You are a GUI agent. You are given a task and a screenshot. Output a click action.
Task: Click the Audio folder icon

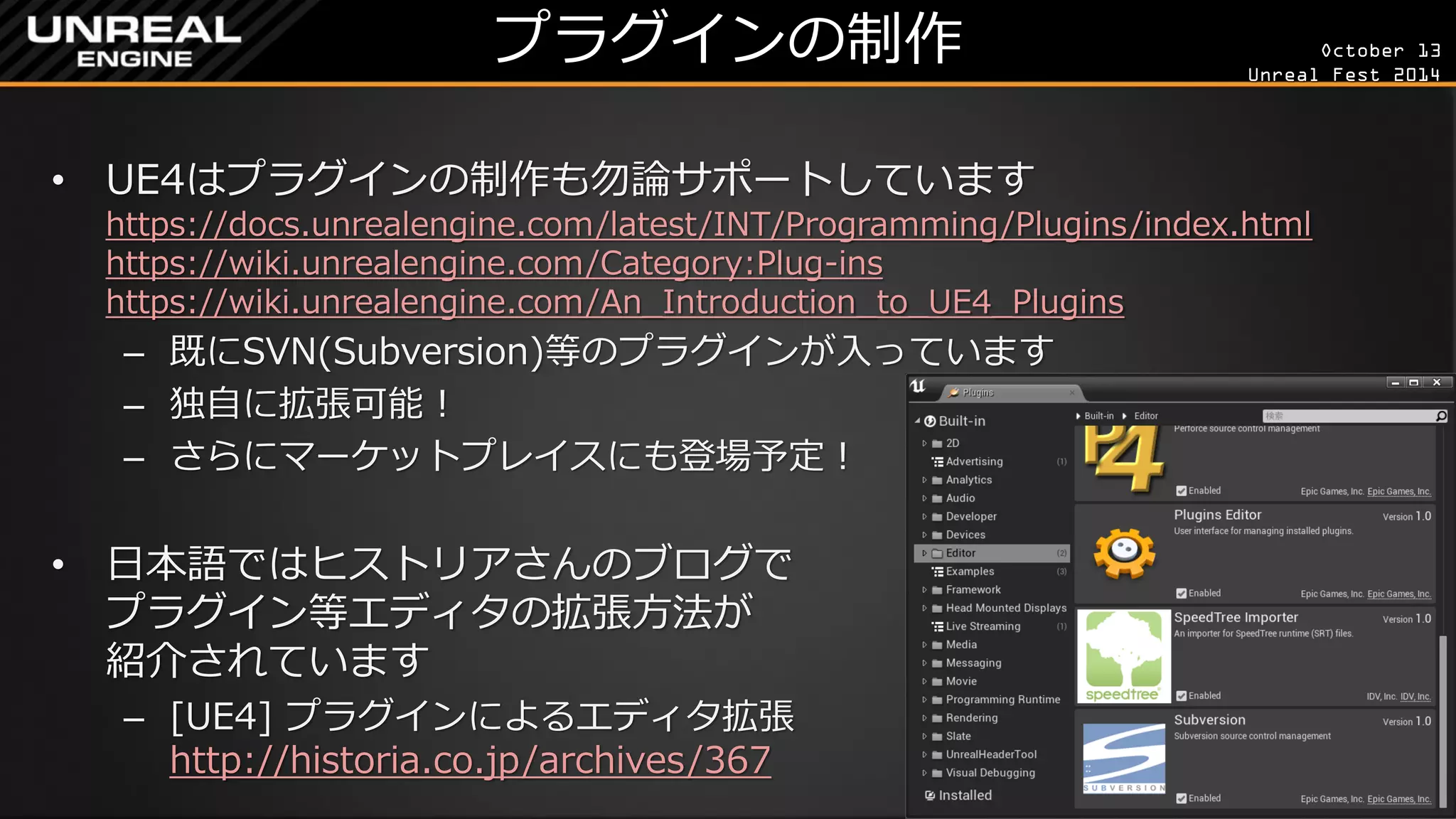[x=938, y=498]
